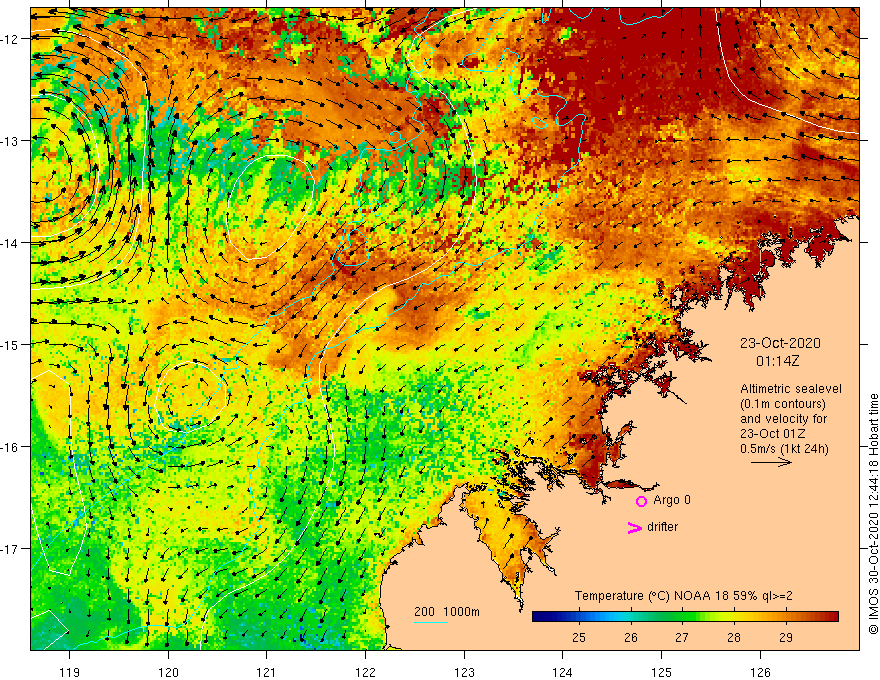Screen dimensions: 880x680
Task: Click the '200 1000m' depth label
Action: [x=447, y=612]
